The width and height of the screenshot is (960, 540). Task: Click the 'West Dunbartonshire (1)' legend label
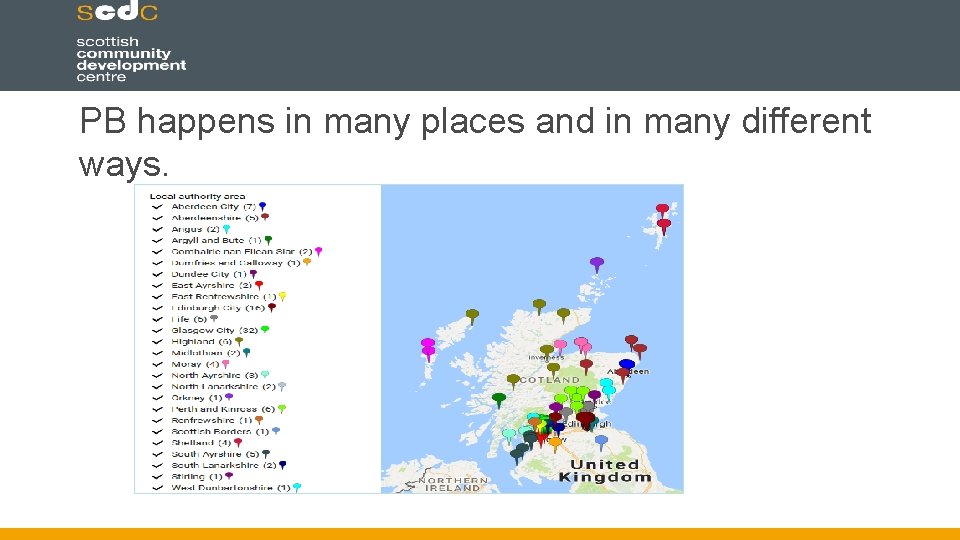[231, 488]
